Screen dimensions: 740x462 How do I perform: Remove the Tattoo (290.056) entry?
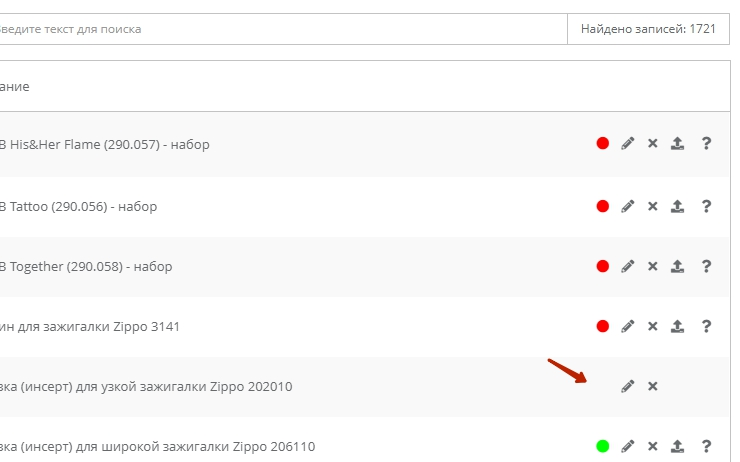[653, 207]
